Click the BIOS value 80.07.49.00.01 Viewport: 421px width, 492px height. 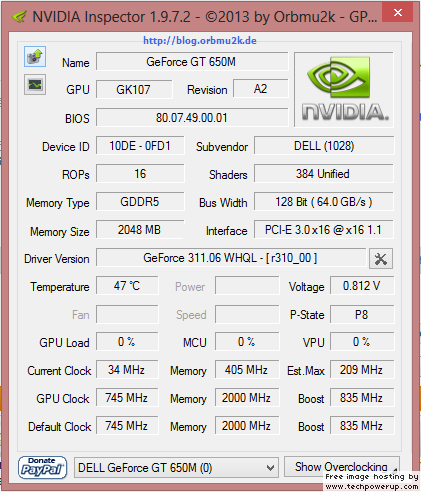192,118
